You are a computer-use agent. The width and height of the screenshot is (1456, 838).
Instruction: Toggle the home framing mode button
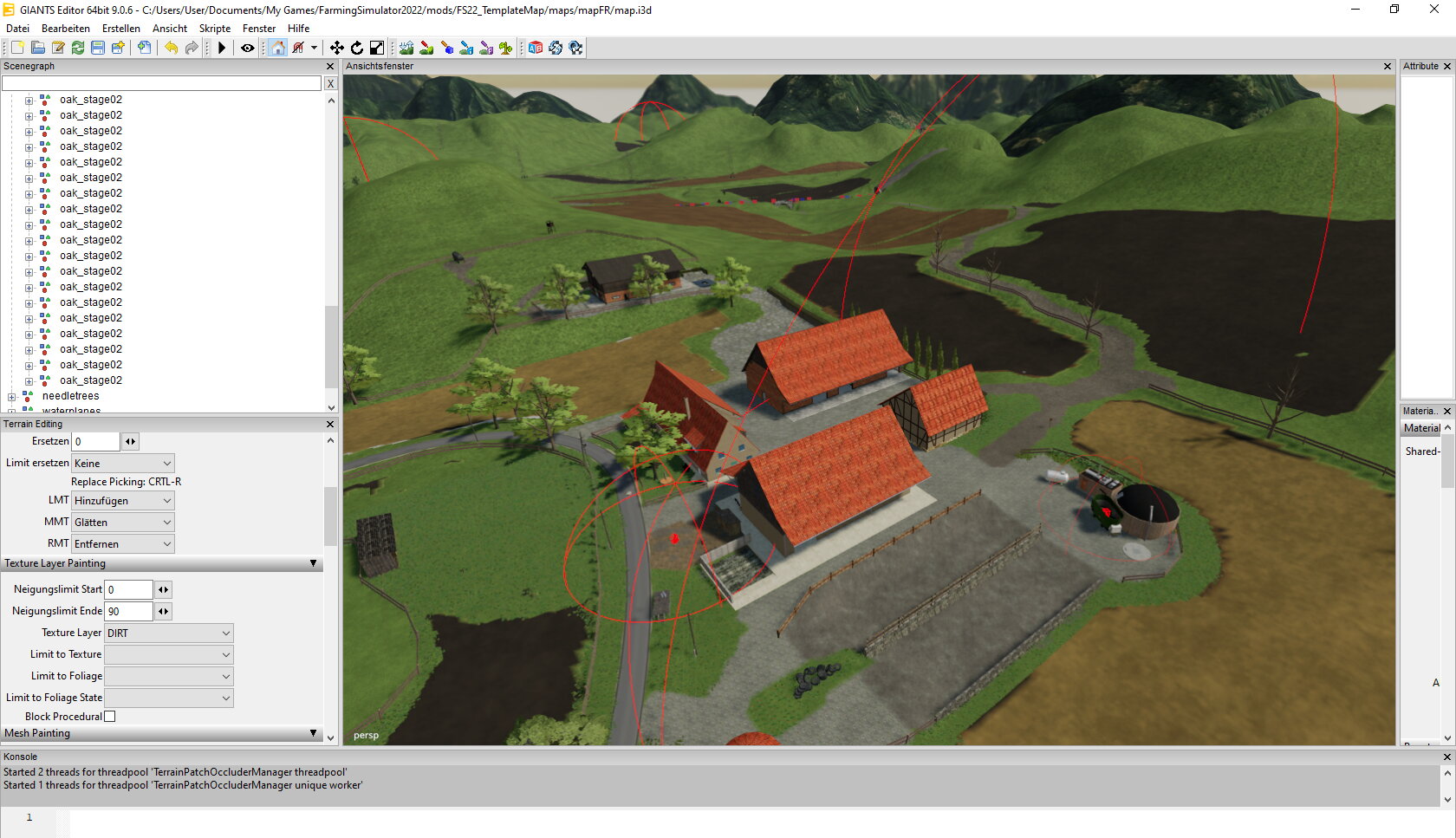[277, 48]
